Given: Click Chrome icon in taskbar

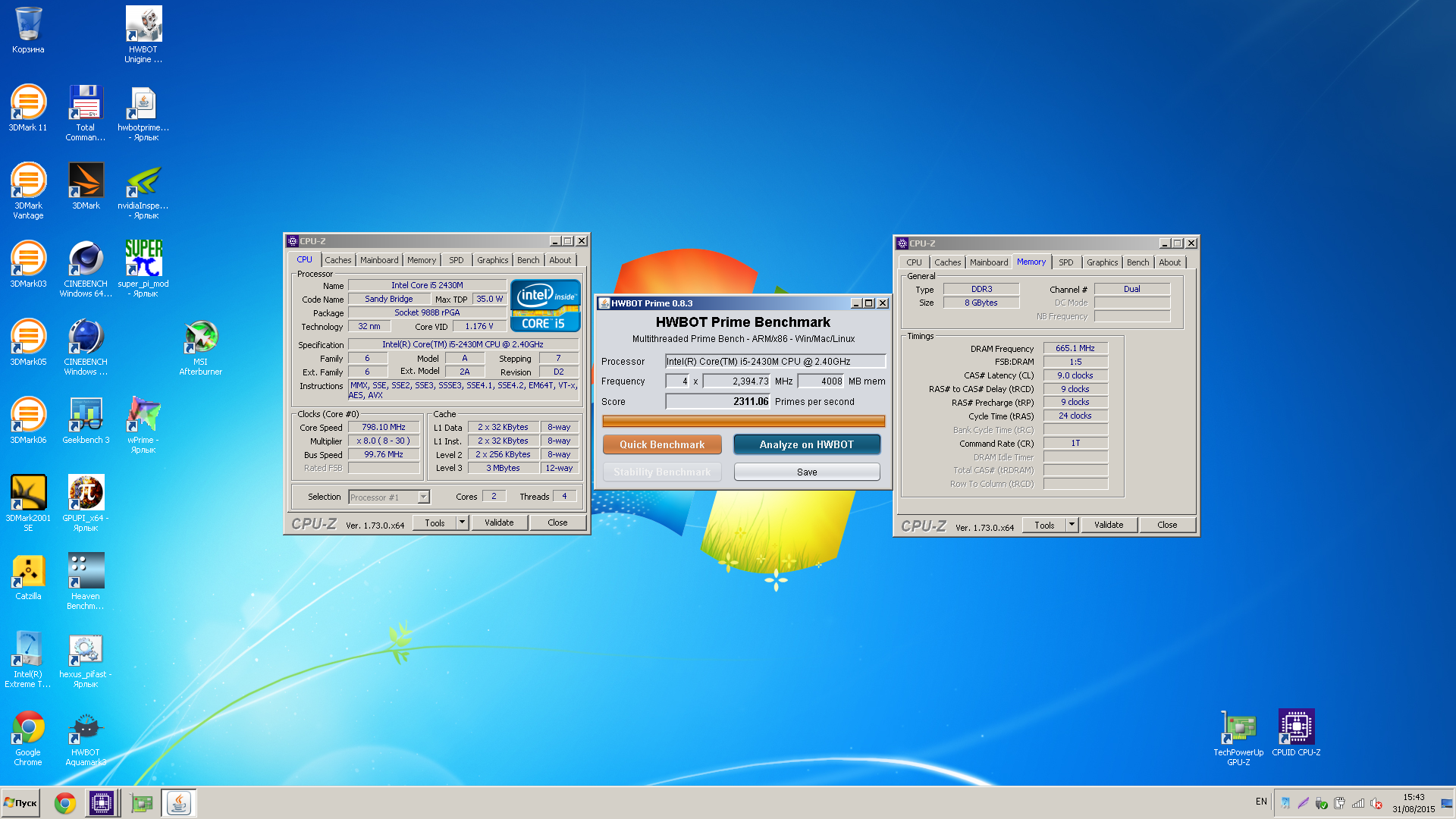Looking at the screenshot, I should click(65, 803).
